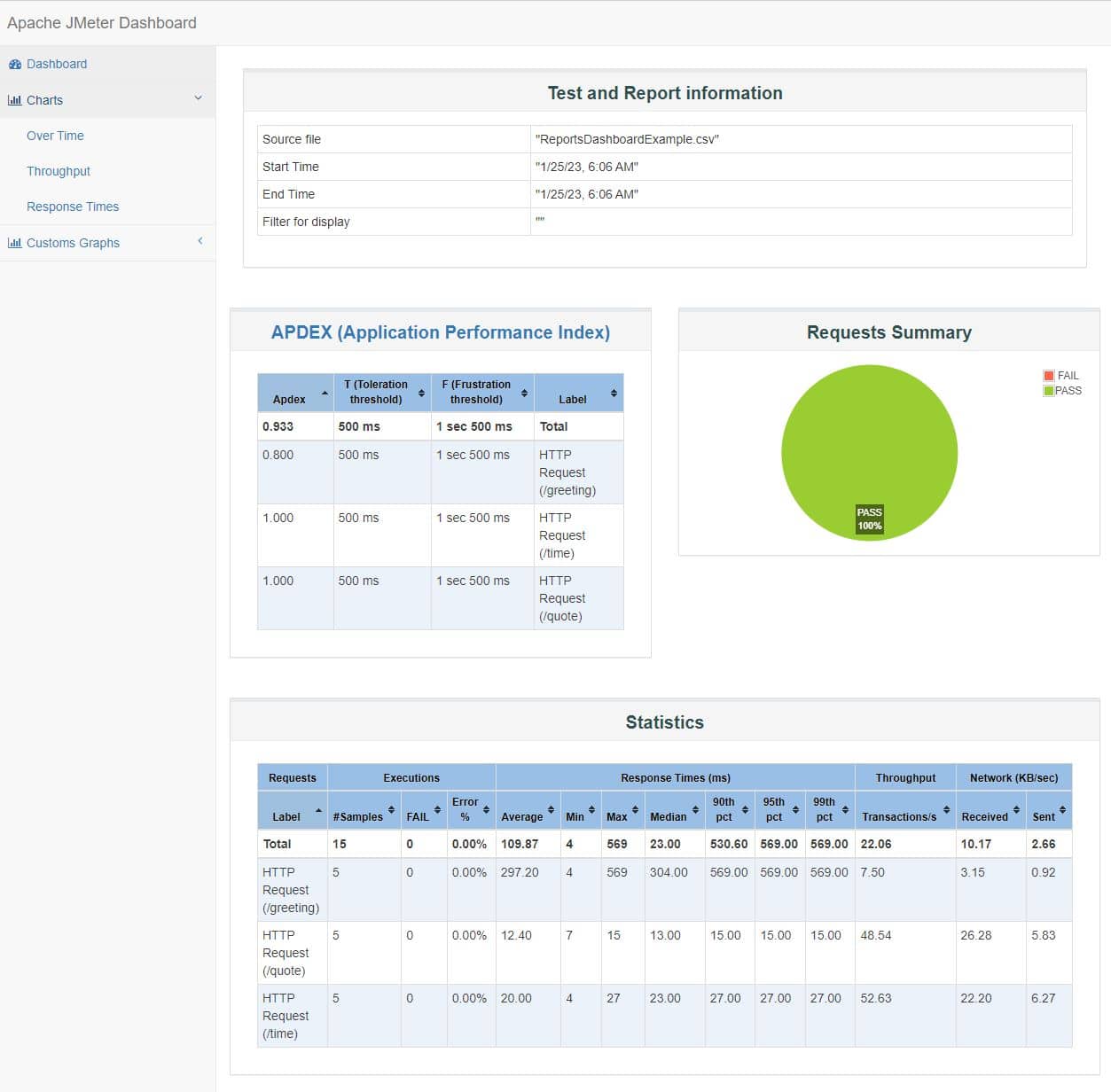Select APDEX Total value 0.933
1111x1092 pixels.
pyautogui.click(x=278, y=426)
